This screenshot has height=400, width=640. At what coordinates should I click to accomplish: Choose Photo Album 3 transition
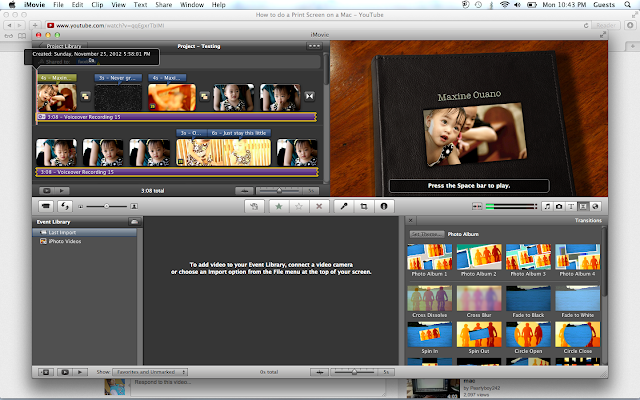tap(528, 260)
